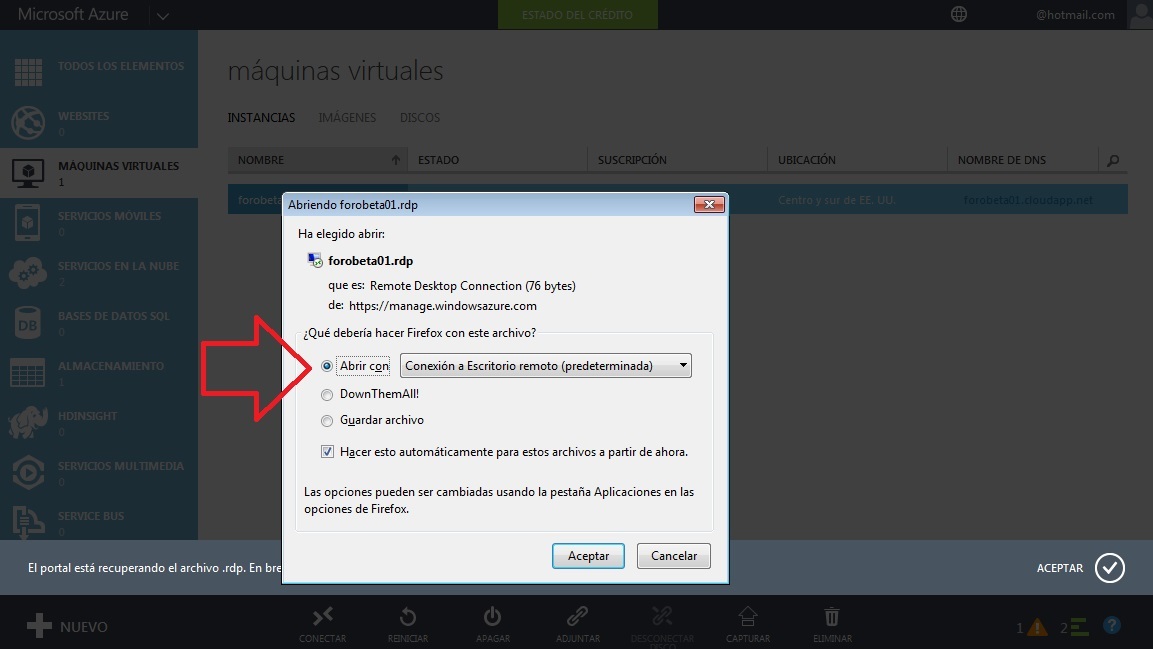Open the Websites sidebar icon
This screenshot has width=1153, height=649.
click(28, 122)
